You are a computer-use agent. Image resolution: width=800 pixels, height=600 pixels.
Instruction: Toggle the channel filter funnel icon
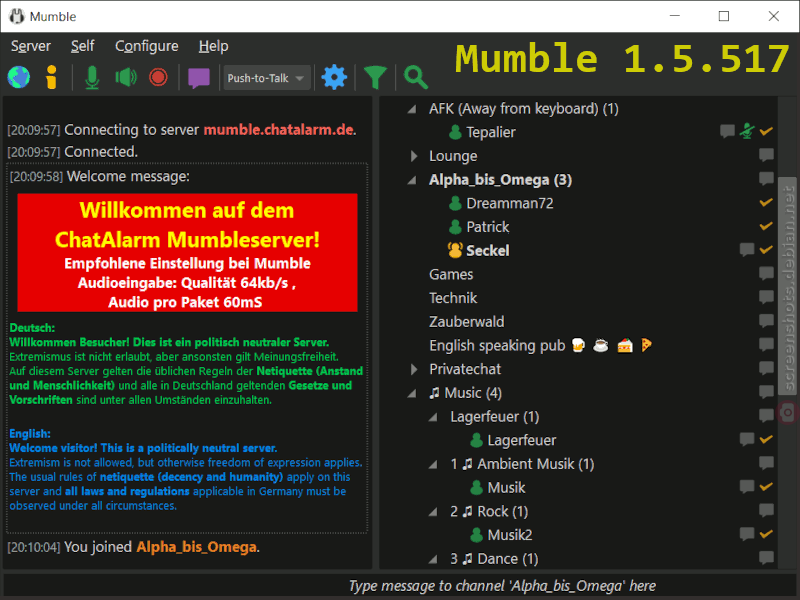pos(376,78)
